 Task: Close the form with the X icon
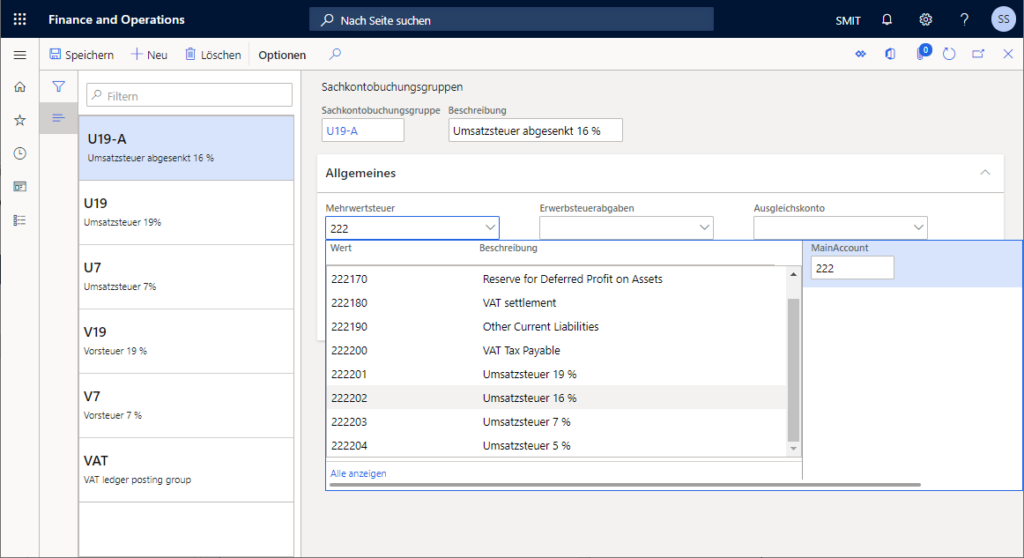click(1008, 54)
